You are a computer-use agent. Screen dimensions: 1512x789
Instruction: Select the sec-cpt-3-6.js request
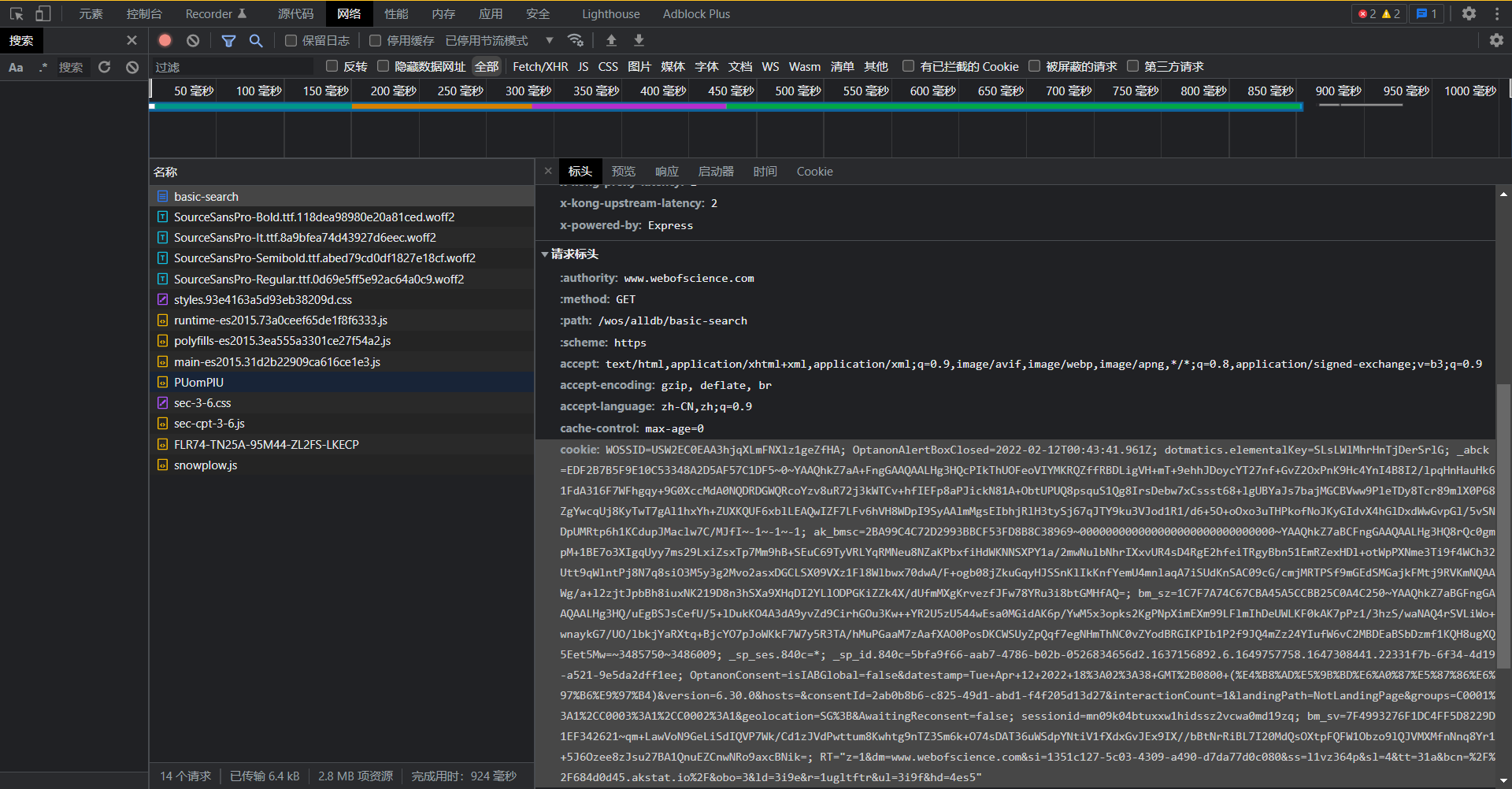click(342, 423)
